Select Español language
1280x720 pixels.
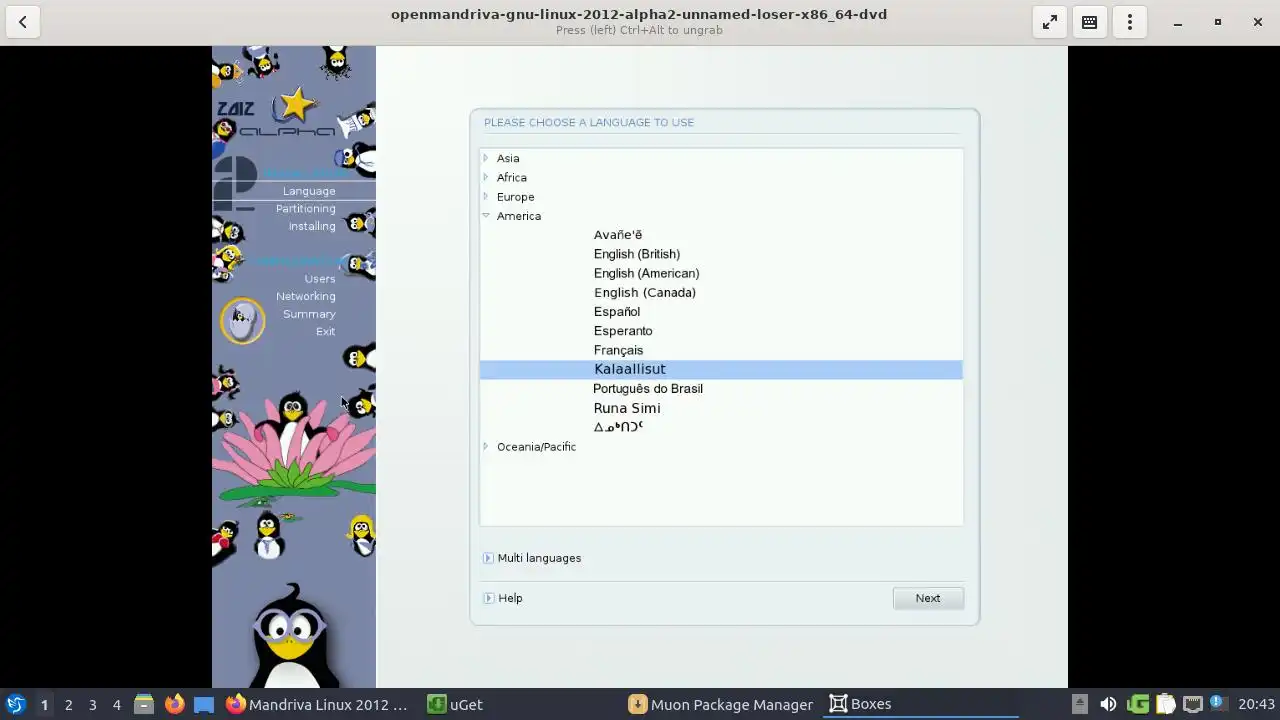click(x=617, y=312)
